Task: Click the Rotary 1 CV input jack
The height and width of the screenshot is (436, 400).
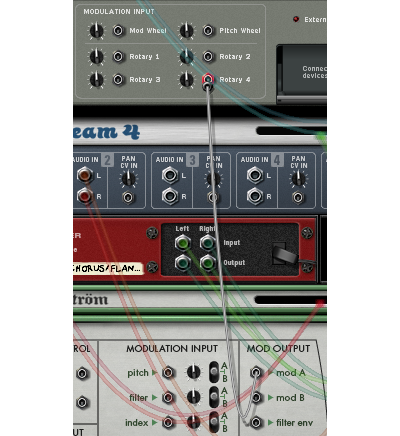Action: pos(118,56)
